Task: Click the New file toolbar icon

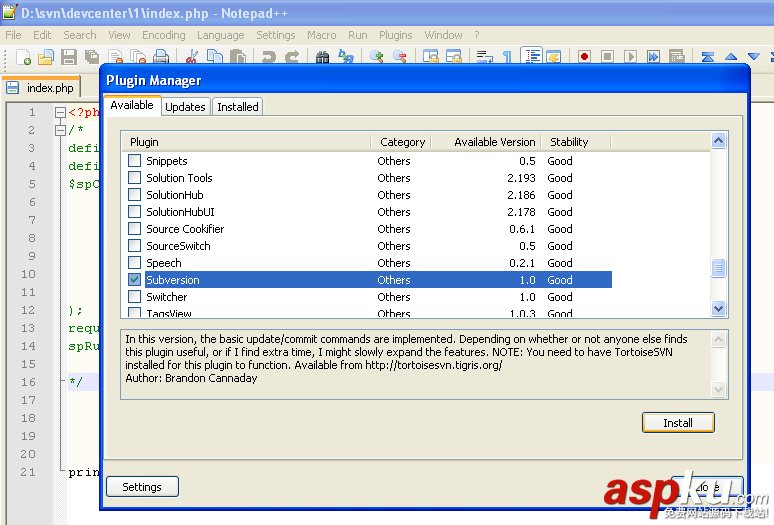Action: (23, 57)
